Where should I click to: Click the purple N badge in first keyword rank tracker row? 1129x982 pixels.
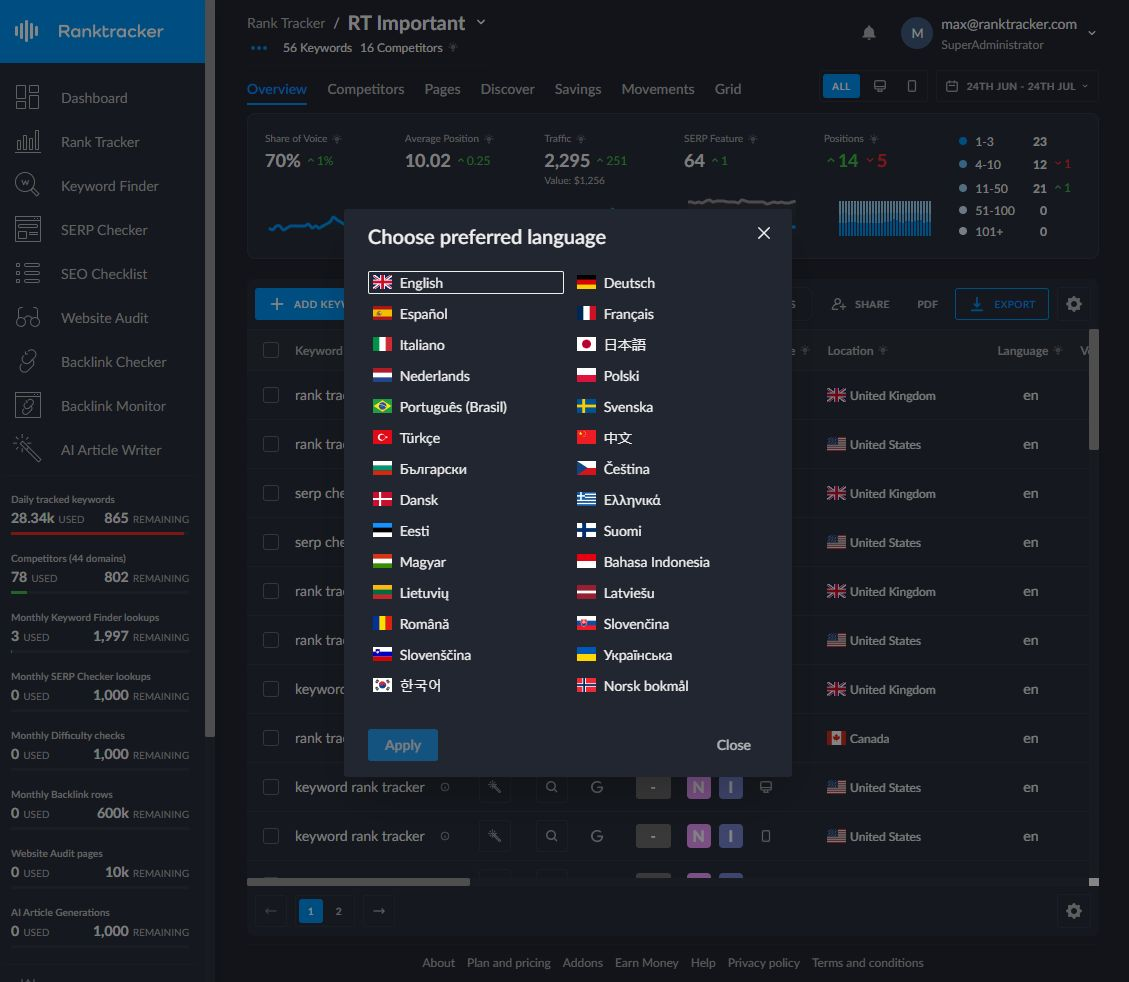698,787
